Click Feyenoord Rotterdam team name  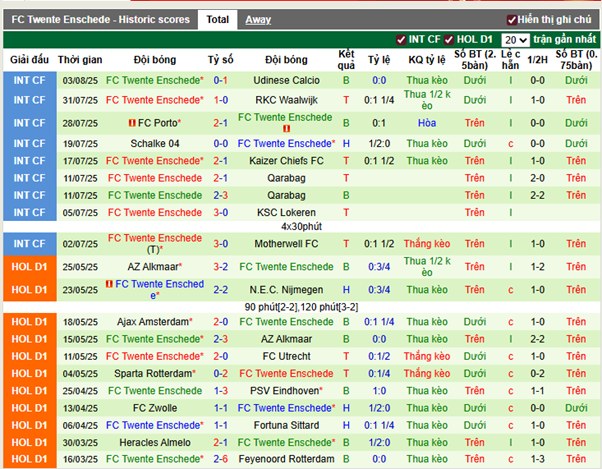coord(286,459)
